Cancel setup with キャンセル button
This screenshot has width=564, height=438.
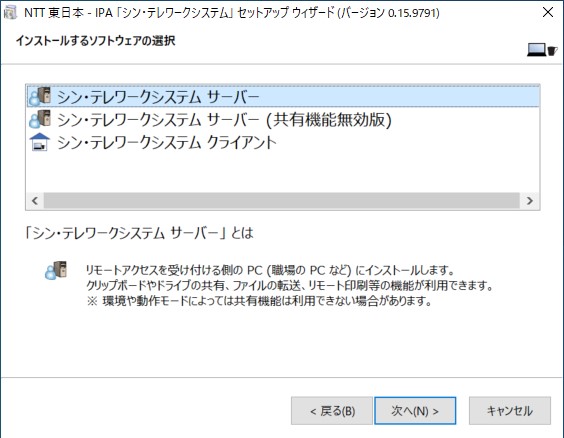(x=510, y=411)
